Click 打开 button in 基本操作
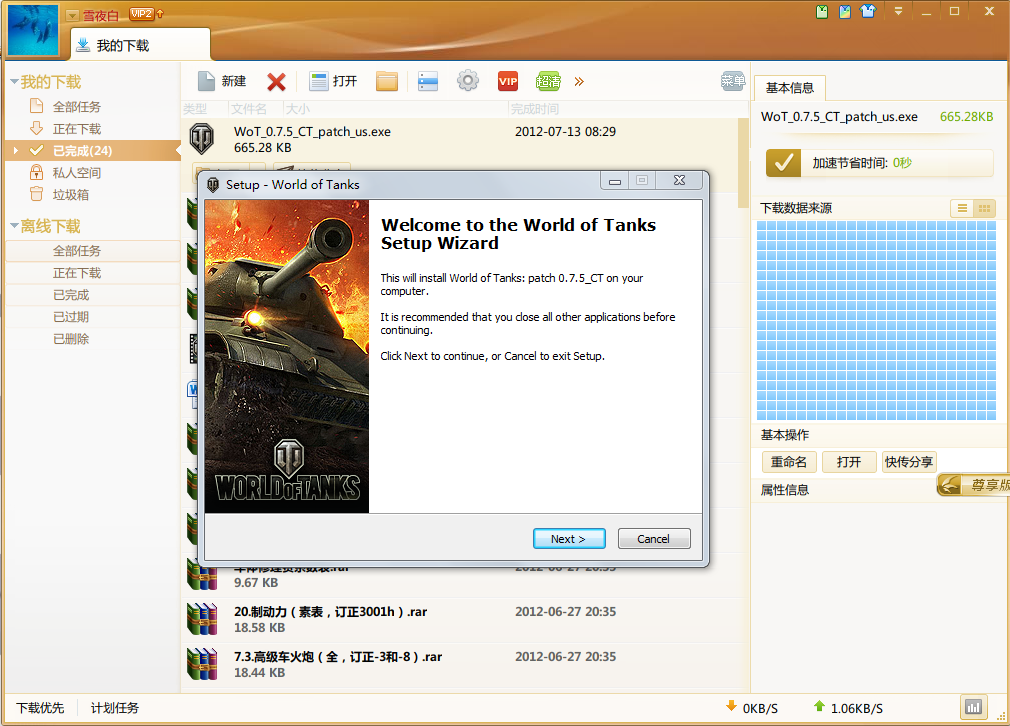Viewport: 1010px width, 726px height. (849, 462)
